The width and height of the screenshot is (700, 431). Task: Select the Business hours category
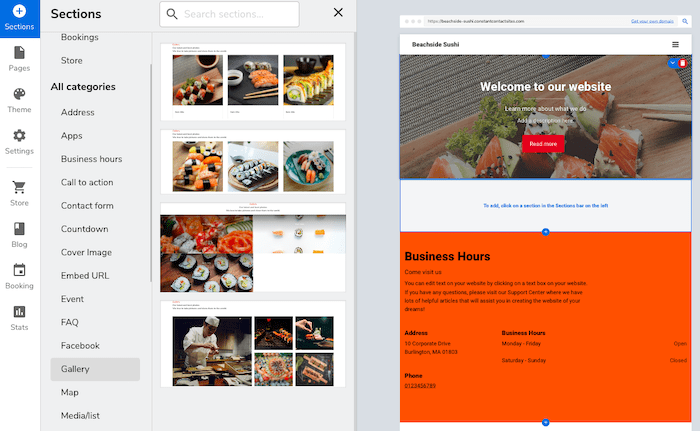92,159
